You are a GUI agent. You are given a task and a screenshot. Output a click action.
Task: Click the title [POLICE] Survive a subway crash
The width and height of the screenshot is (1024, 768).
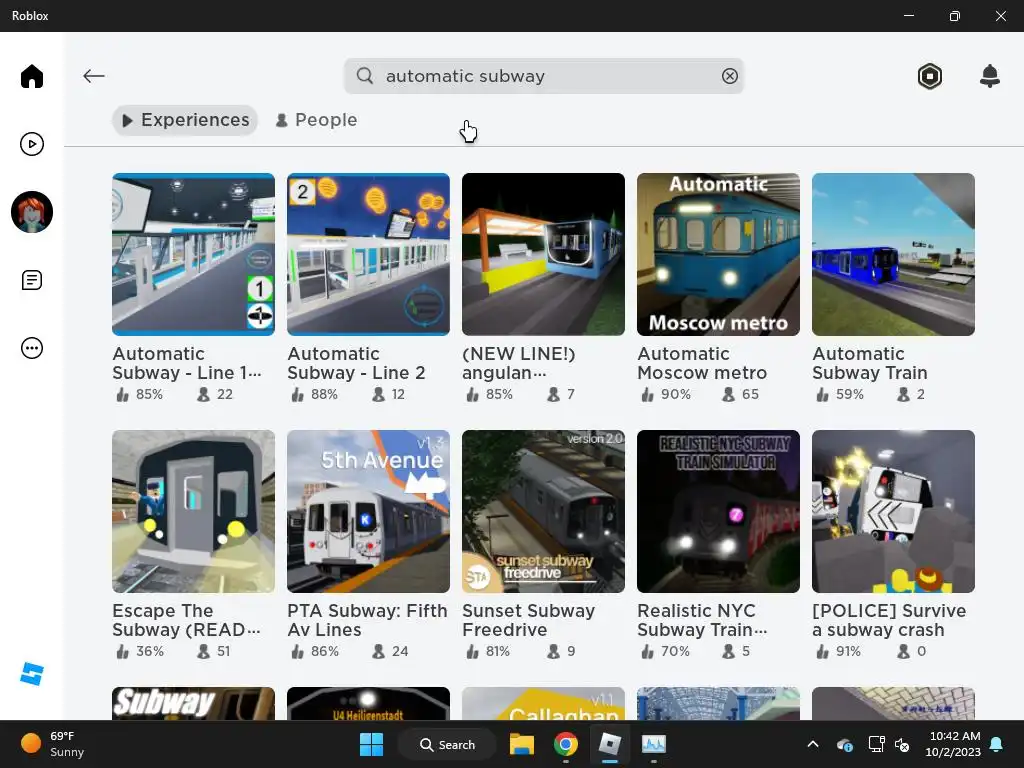click(x=889, y=620)
